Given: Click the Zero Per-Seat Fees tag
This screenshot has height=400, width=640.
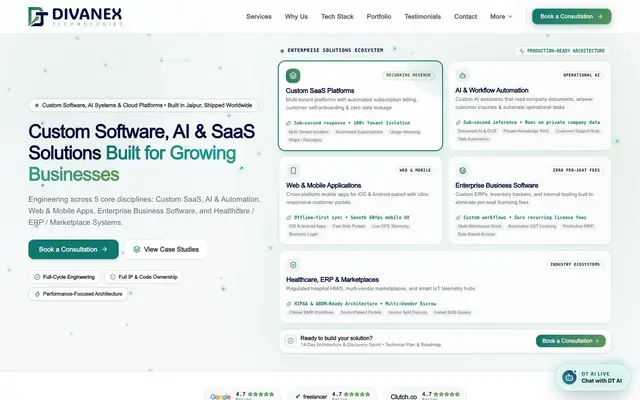Looking at the screenshot, I should point(576,170).
